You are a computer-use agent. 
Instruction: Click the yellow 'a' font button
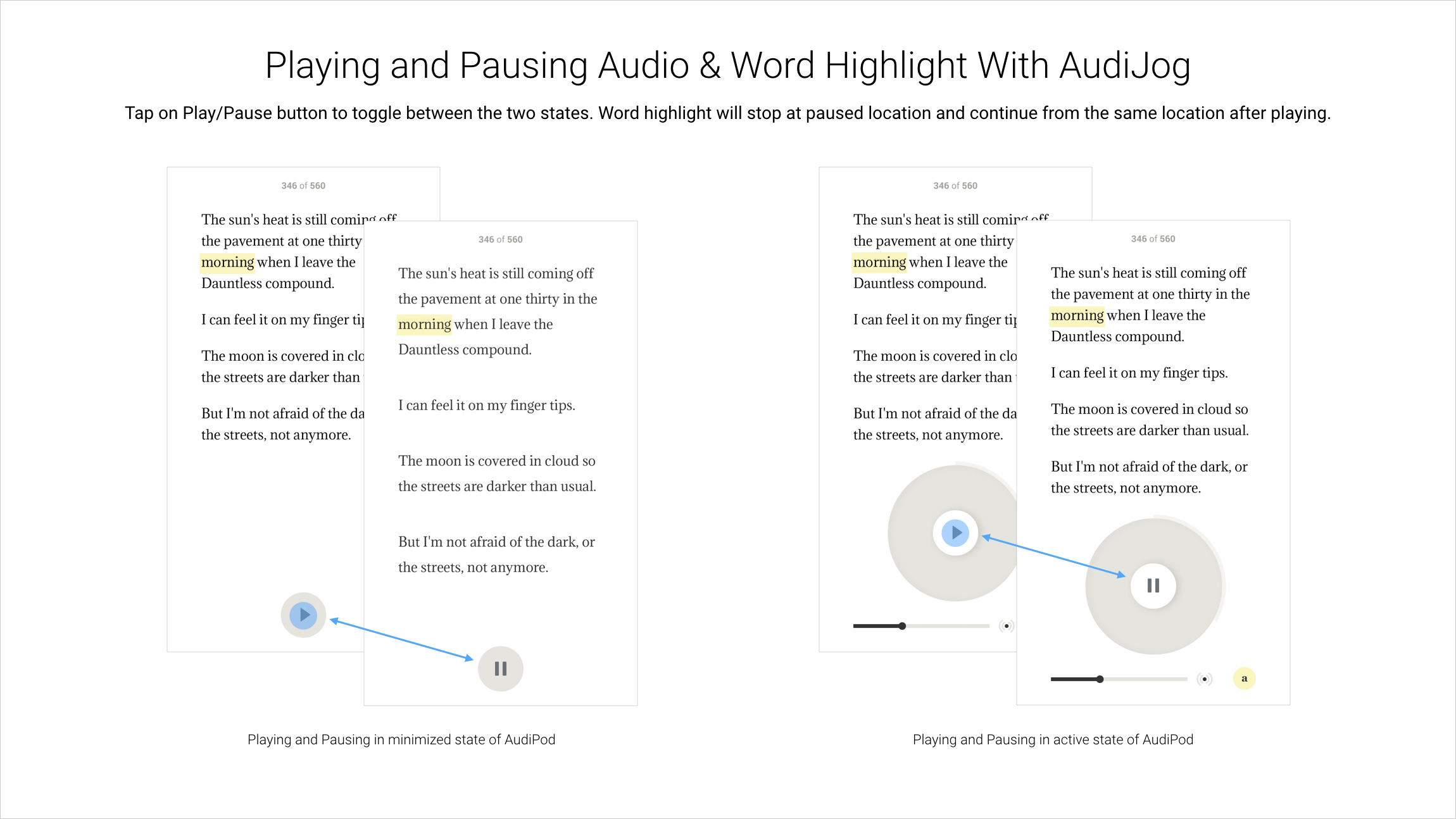(1244, 678)
